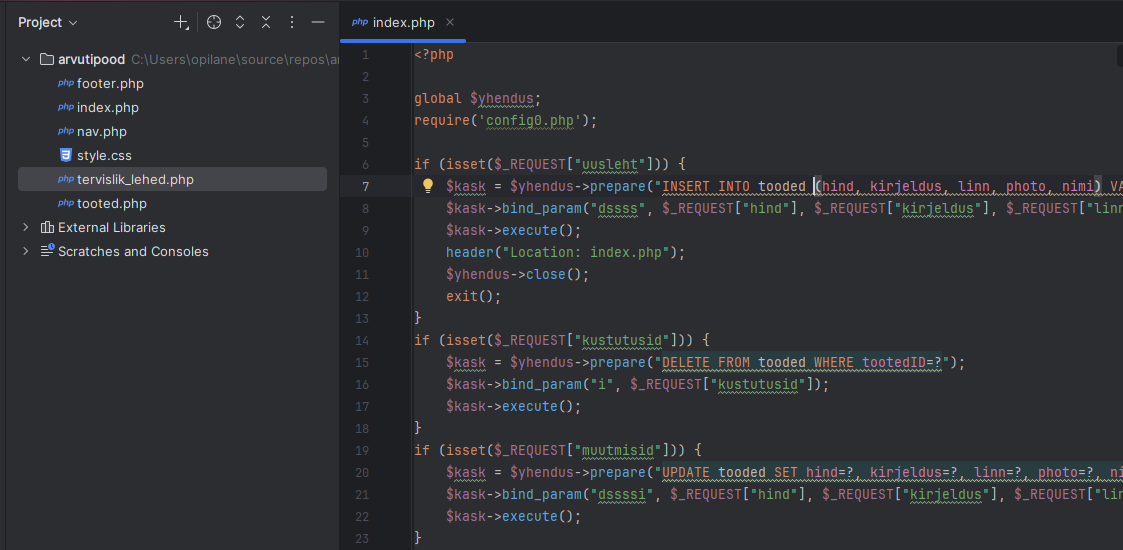1123x550 pixels.
Task: Click Select Opened File crosshair icon
Action: [214, 22]
